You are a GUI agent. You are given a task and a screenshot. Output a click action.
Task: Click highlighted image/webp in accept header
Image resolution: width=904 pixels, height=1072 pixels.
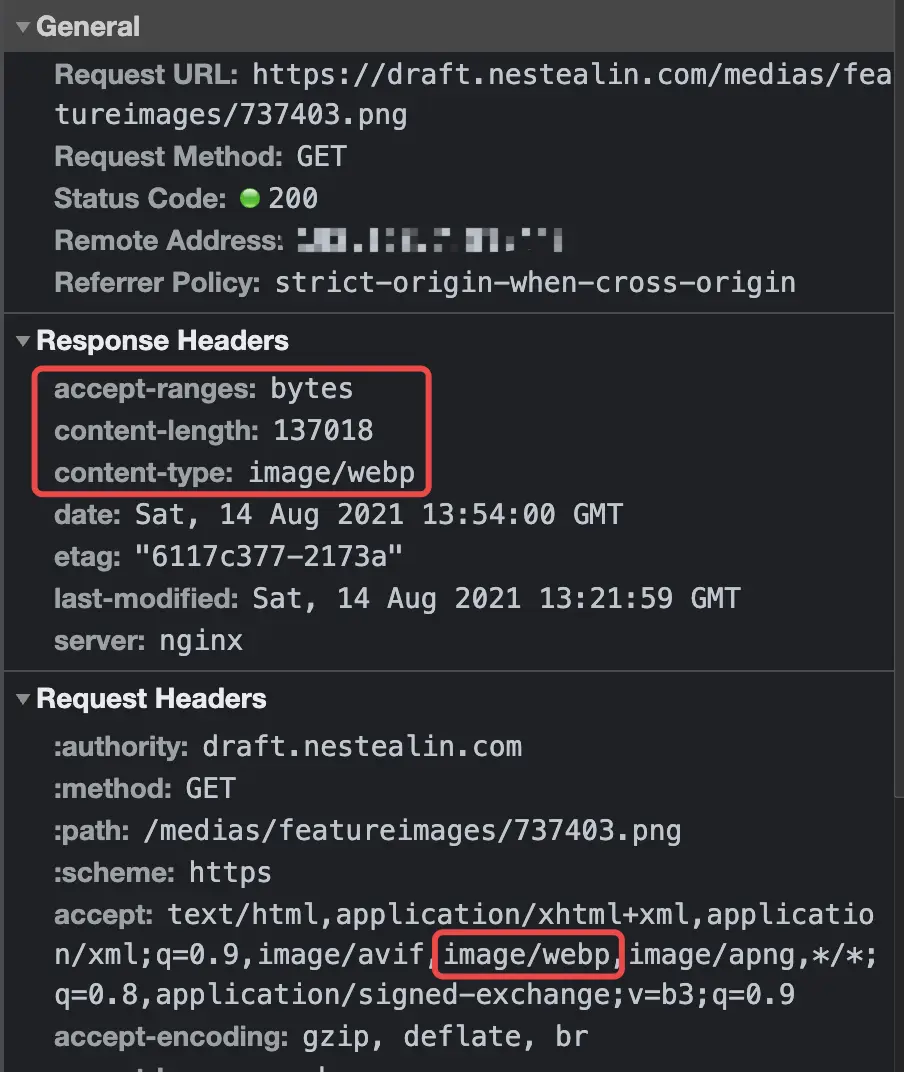(527, 954)
